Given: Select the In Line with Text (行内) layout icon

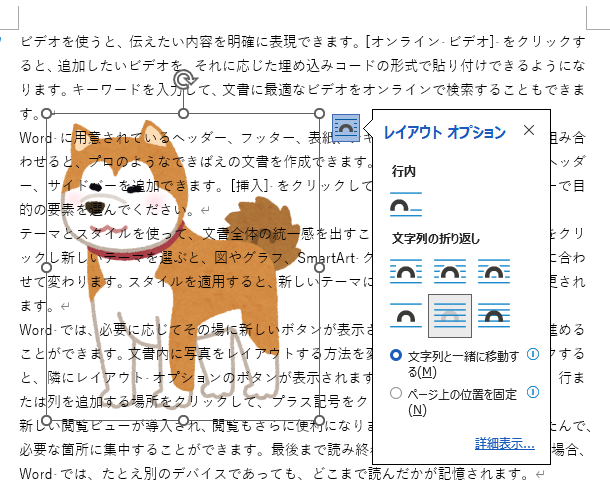Looking at the screenshot, I should (x=406, y=204).
